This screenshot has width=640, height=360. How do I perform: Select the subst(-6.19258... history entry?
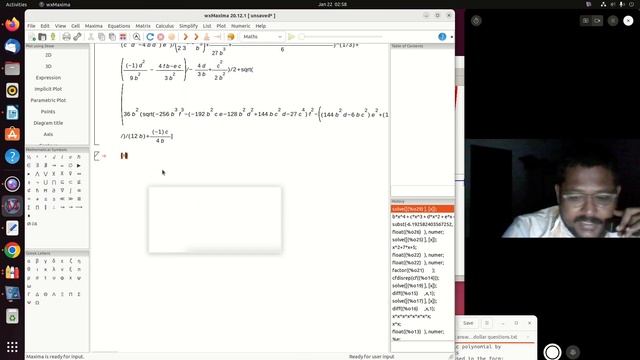422,224
